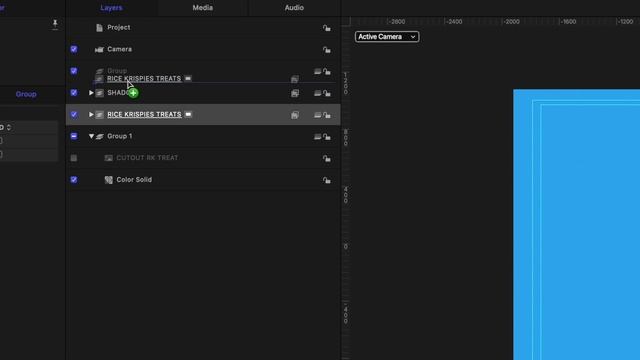Click the lock icon for Group row
The height and width of the screenshot is (360, 640).
[327, 71]
